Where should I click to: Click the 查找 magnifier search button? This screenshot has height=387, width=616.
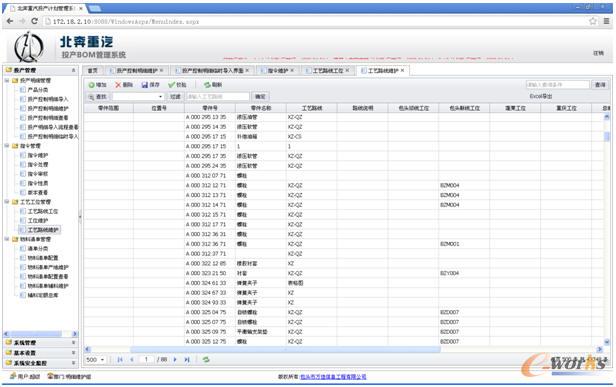click(97, 97)
